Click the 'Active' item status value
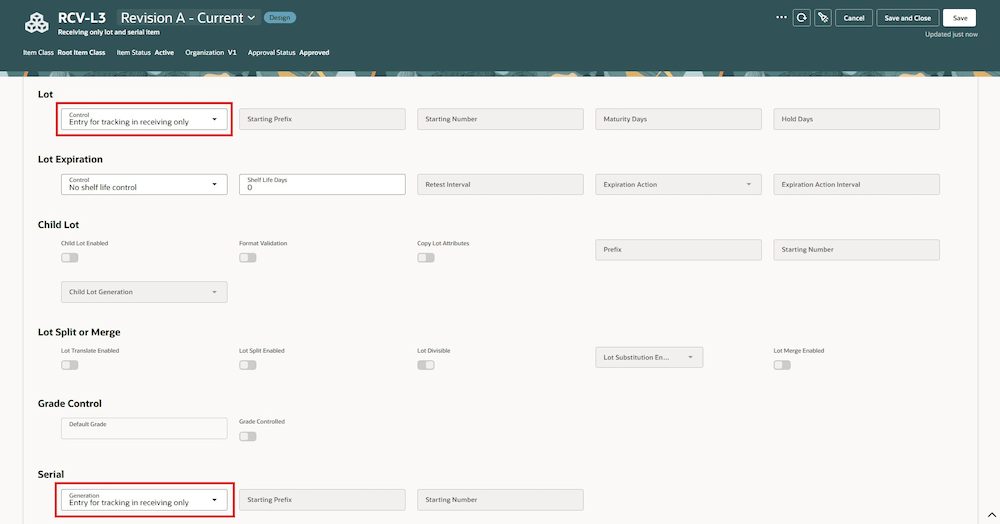Image resolution: width=1000 pixels, height=524 pixels. [164, 52]
